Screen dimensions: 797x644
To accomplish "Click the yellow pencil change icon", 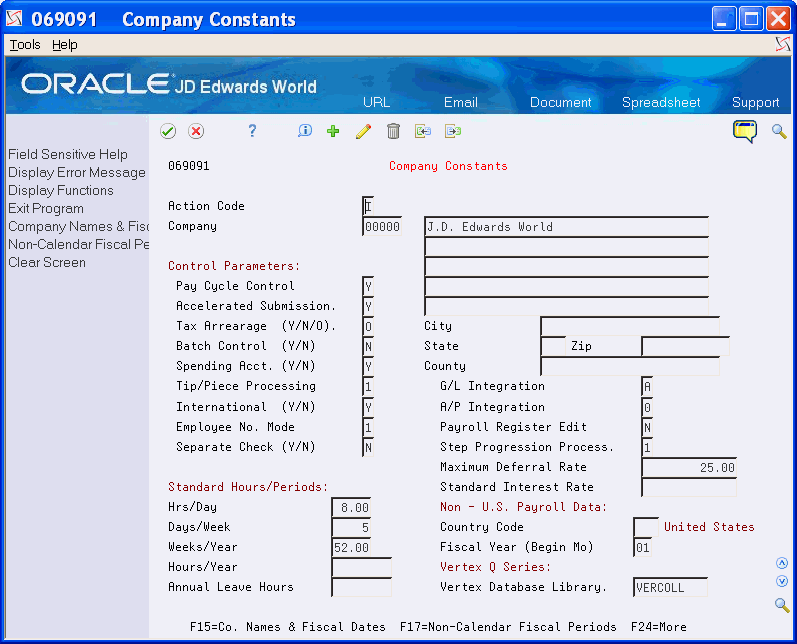I will tap(363, 131).
